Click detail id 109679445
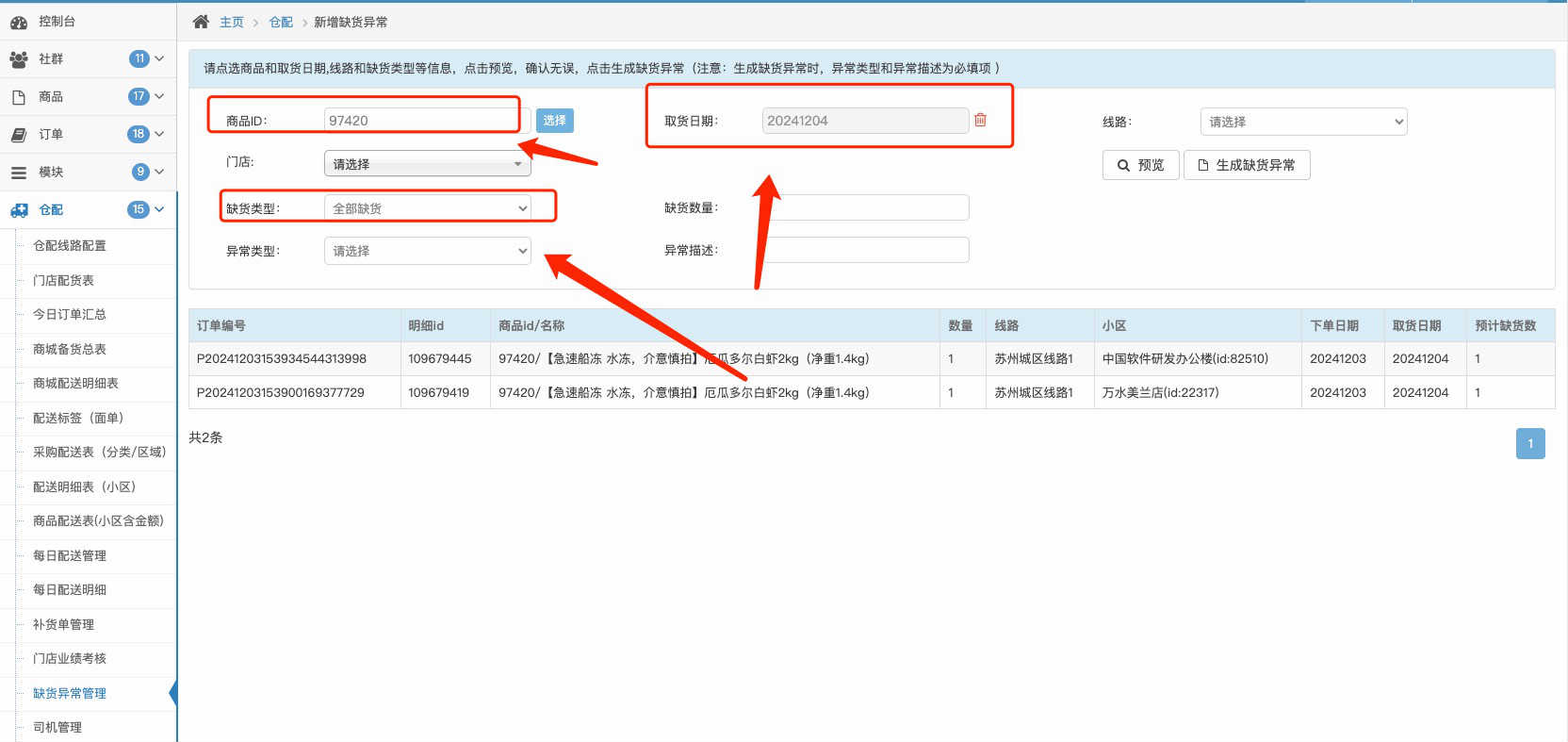Image resolution: width=1568 pixels, height=742 pixels. [440, 358]
